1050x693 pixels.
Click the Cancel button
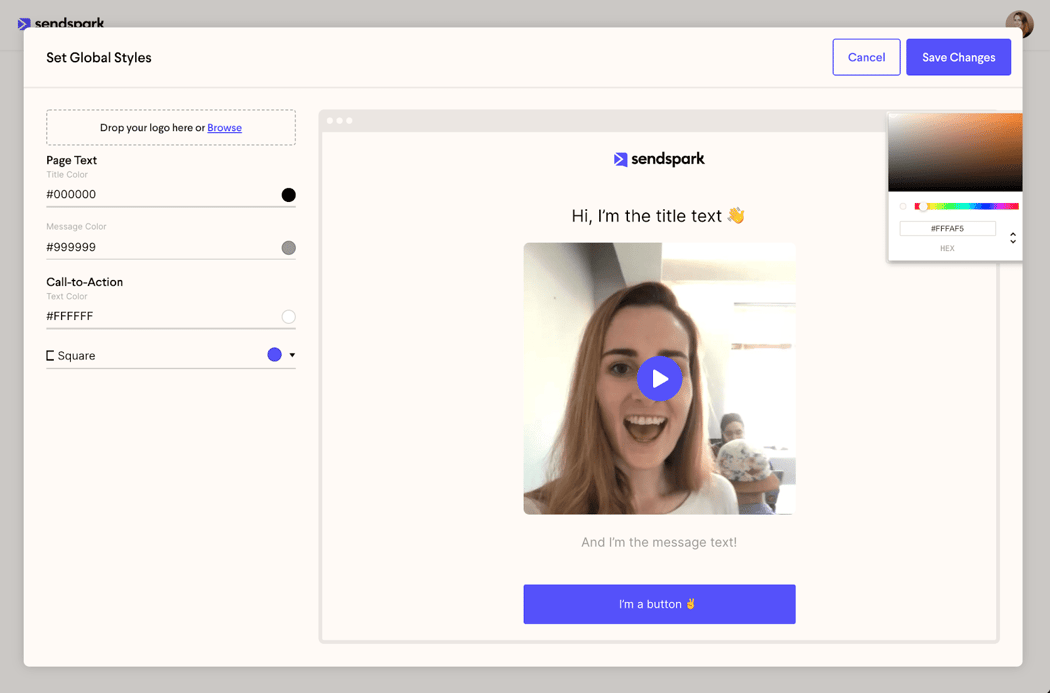tap(866, 57)
